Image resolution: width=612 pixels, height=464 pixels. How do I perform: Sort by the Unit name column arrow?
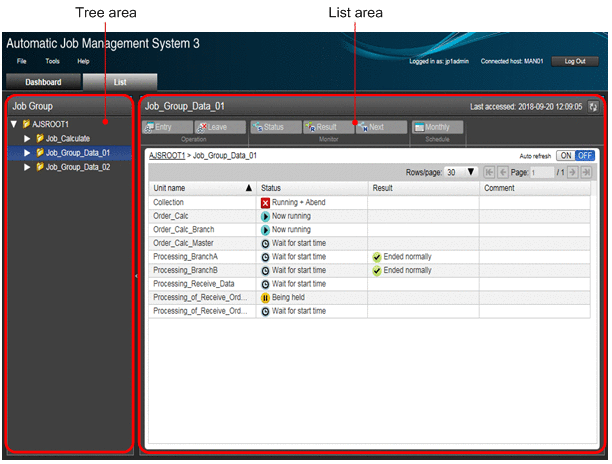click(249, 188)
